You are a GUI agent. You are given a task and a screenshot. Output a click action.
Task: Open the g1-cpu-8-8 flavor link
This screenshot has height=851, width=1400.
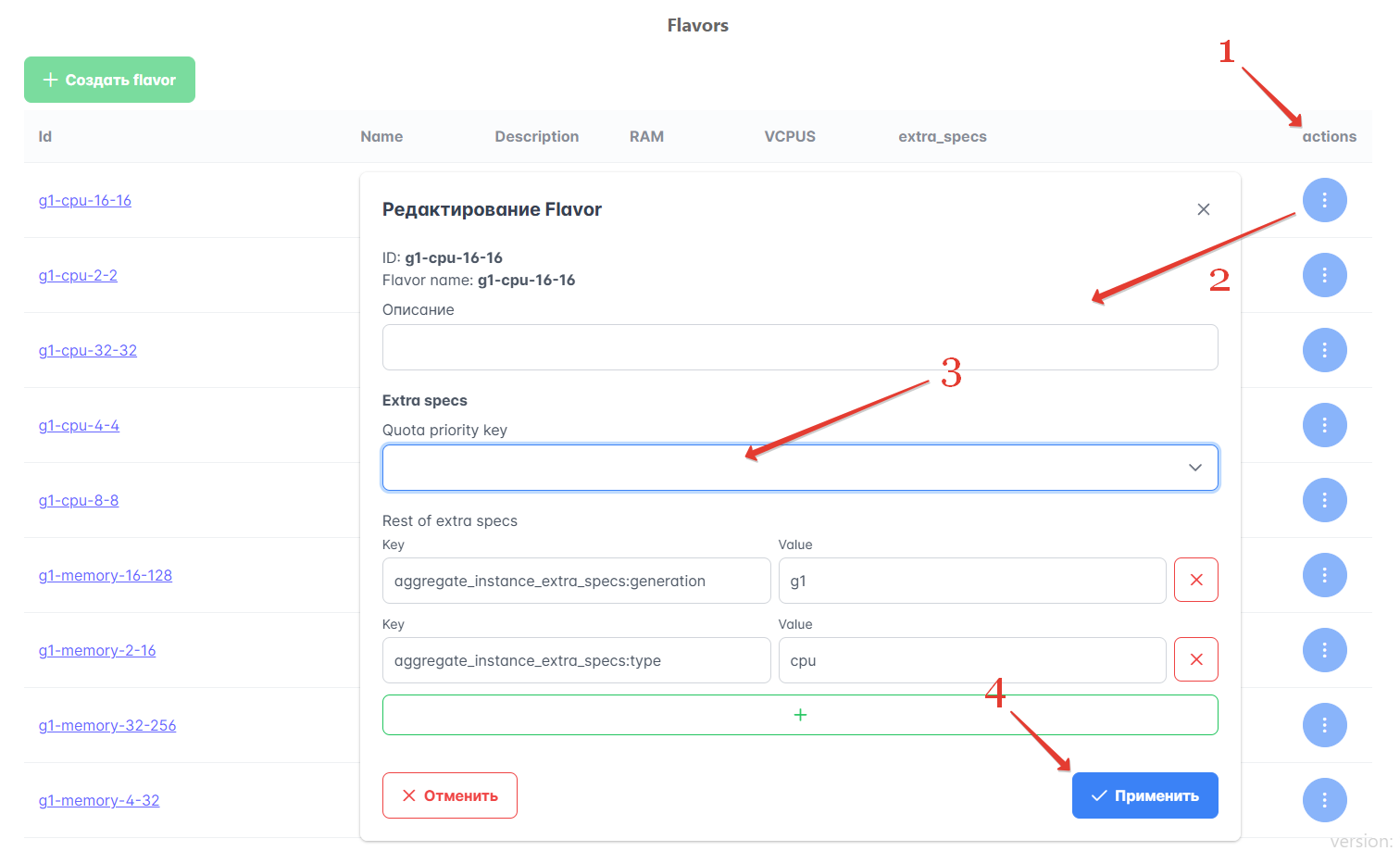[x=79, y=501]
